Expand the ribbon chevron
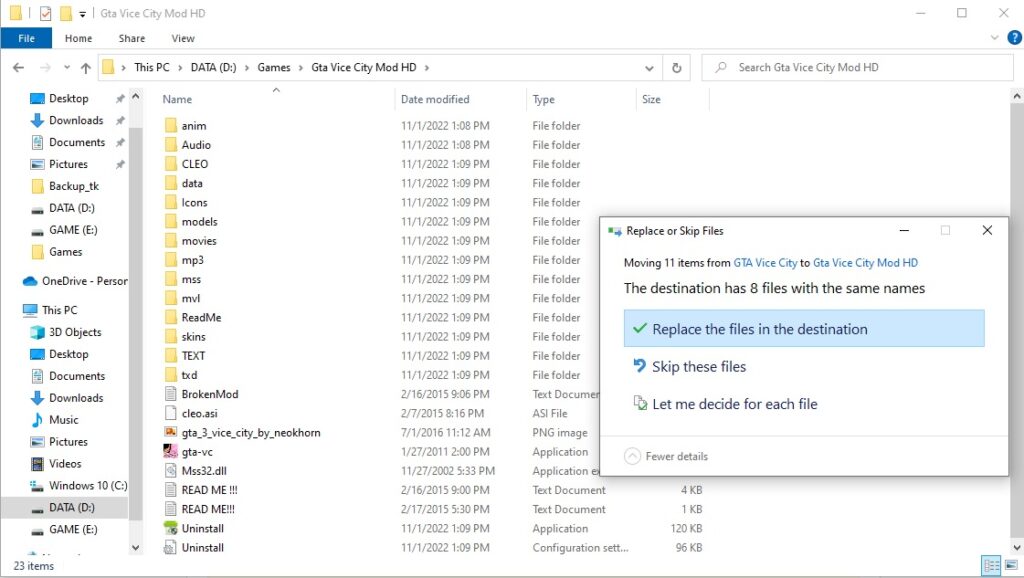Screen dimensions: 1024x578 click(x=994, y=38)
